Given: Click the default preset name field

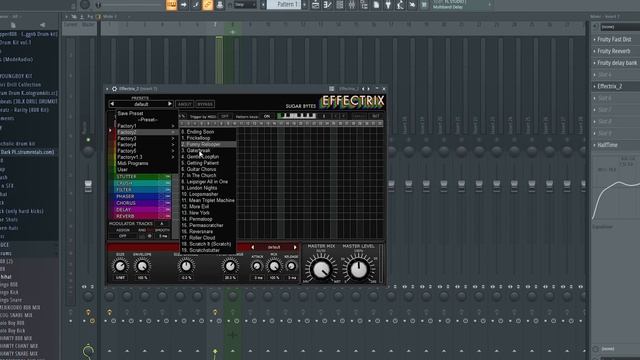Looking at the screenshot, I should (x=141, y=104).
